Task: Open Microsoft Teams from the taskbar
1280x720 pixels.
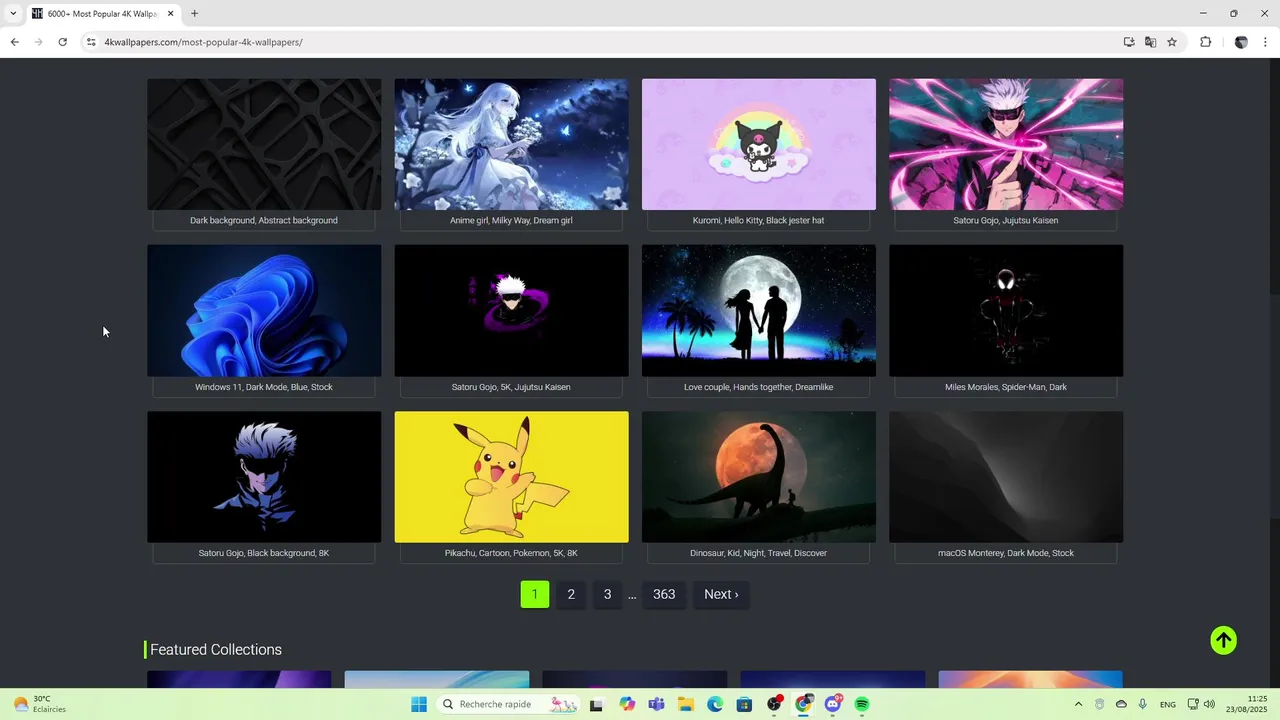Action: 656,704
